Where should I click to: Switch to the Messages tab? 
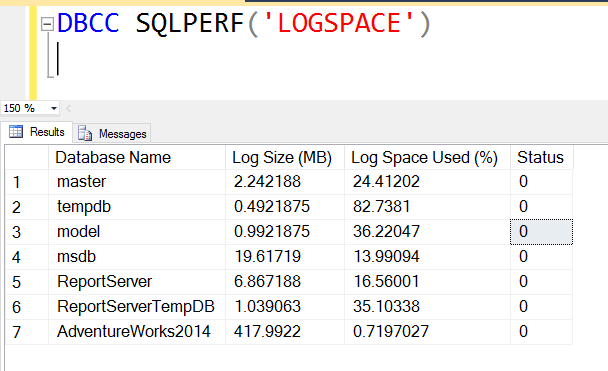tap(112, 133)
